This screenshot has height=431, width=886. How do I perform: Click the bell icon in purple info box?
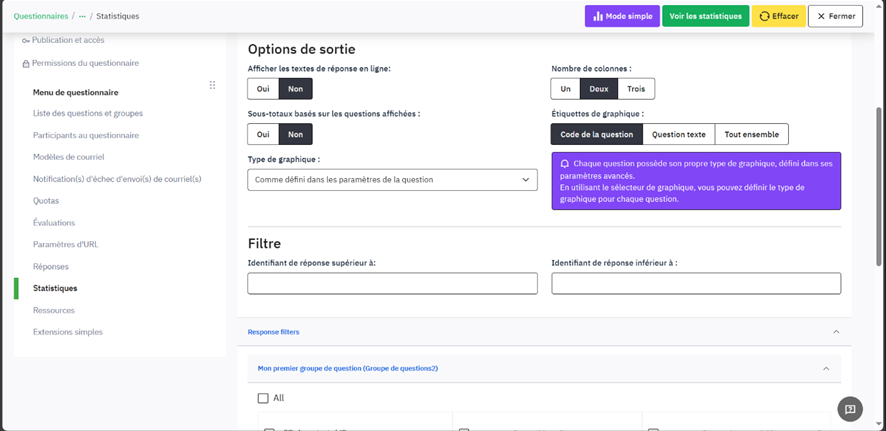(x=565, y=163)
